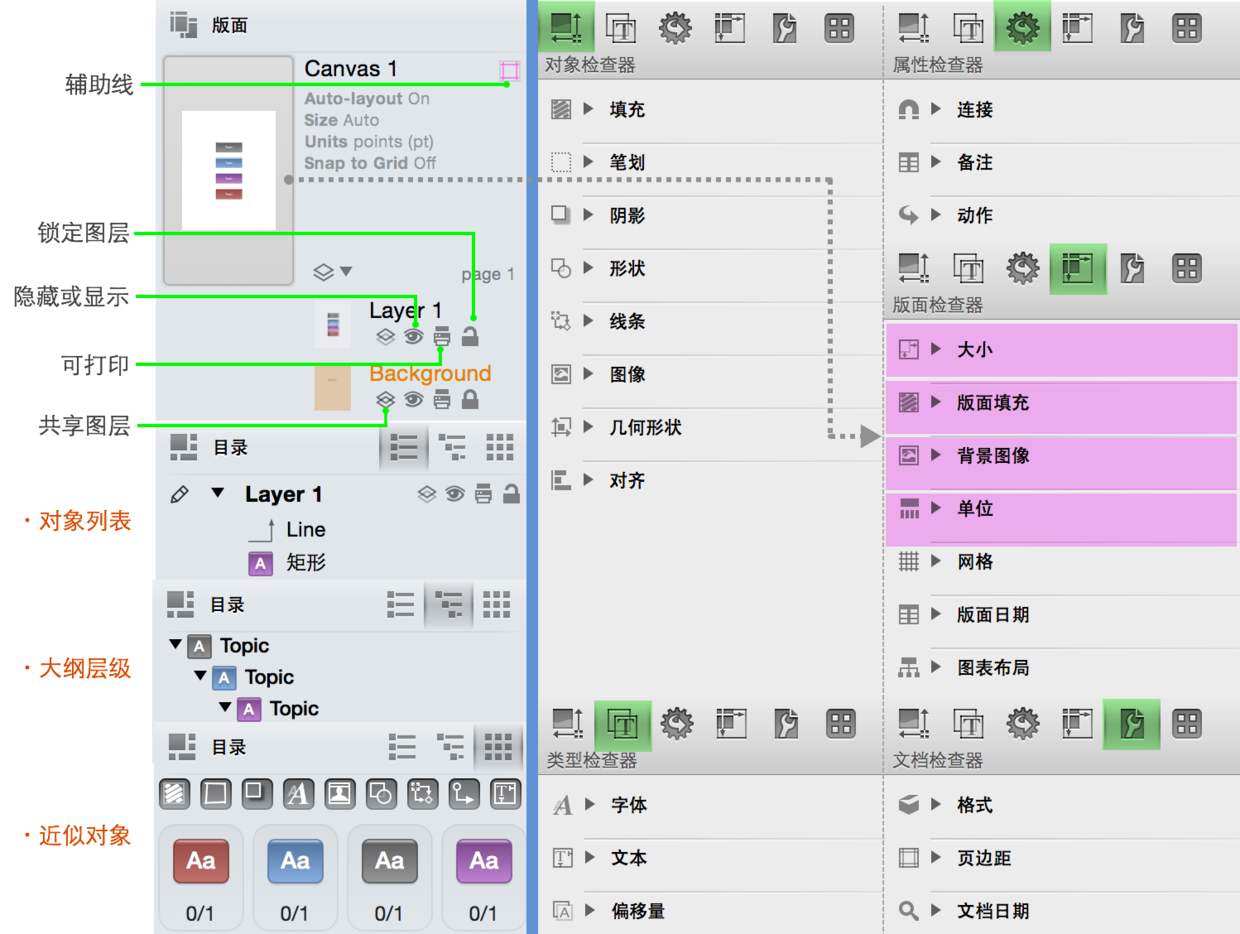Click highlighted gear icon above 属性检查器
Viewport: 1240px width, 934px height.
pyautogui.click(x=1022, y=27)
